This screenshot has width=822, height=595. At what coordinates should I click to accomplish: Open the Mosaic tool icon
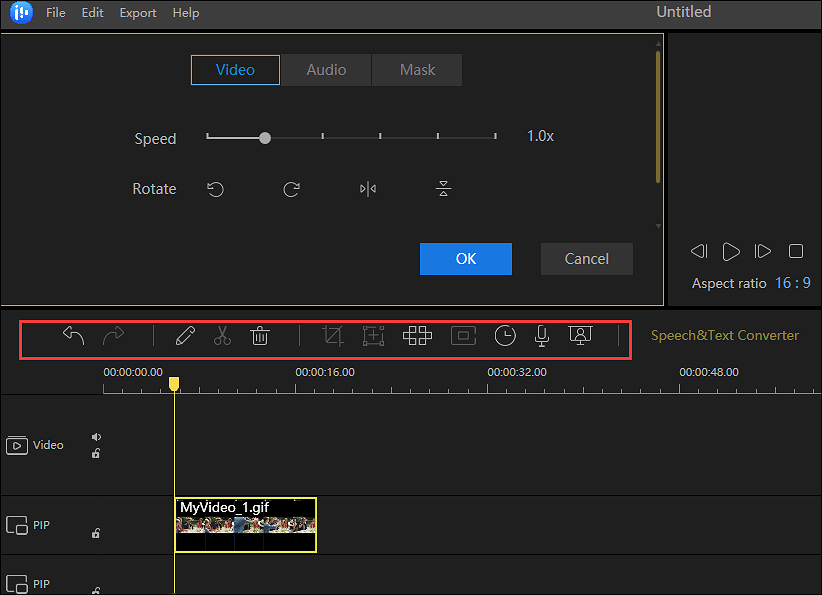(417, 336)
